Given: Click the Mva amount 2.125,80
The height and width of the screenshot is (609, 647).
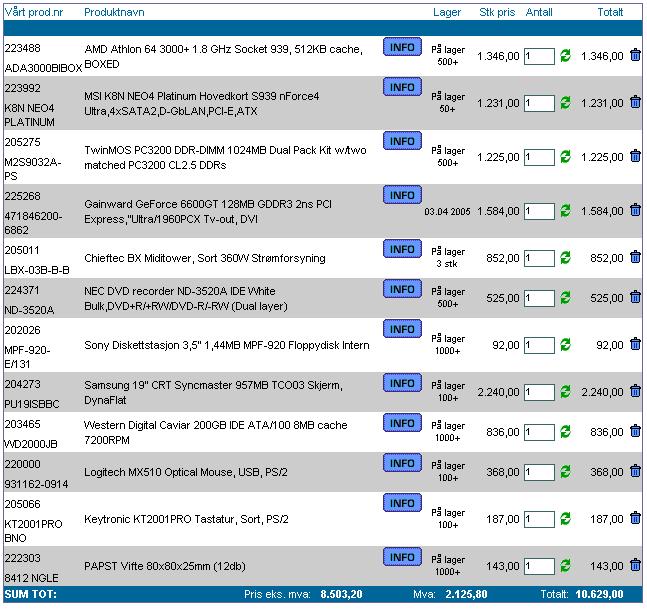Looking at the screenshot, I should (x=466, y=594).
